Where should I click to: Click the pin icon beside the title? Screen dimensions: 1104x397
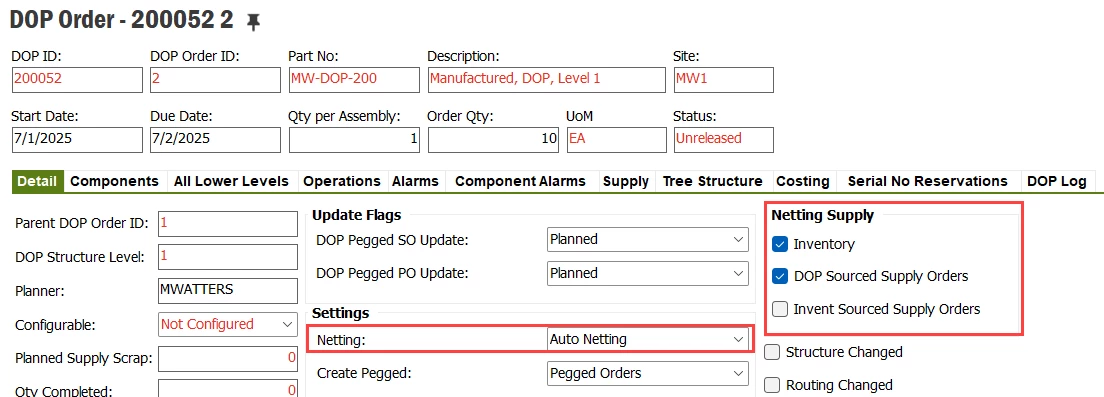coord(253,23)
